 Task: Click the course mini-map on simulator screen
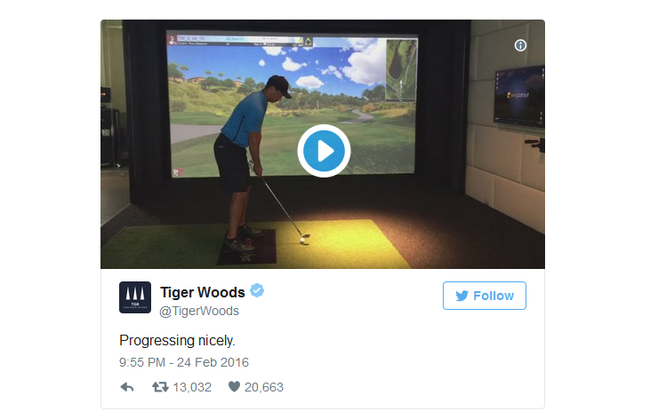click(401, 70)
